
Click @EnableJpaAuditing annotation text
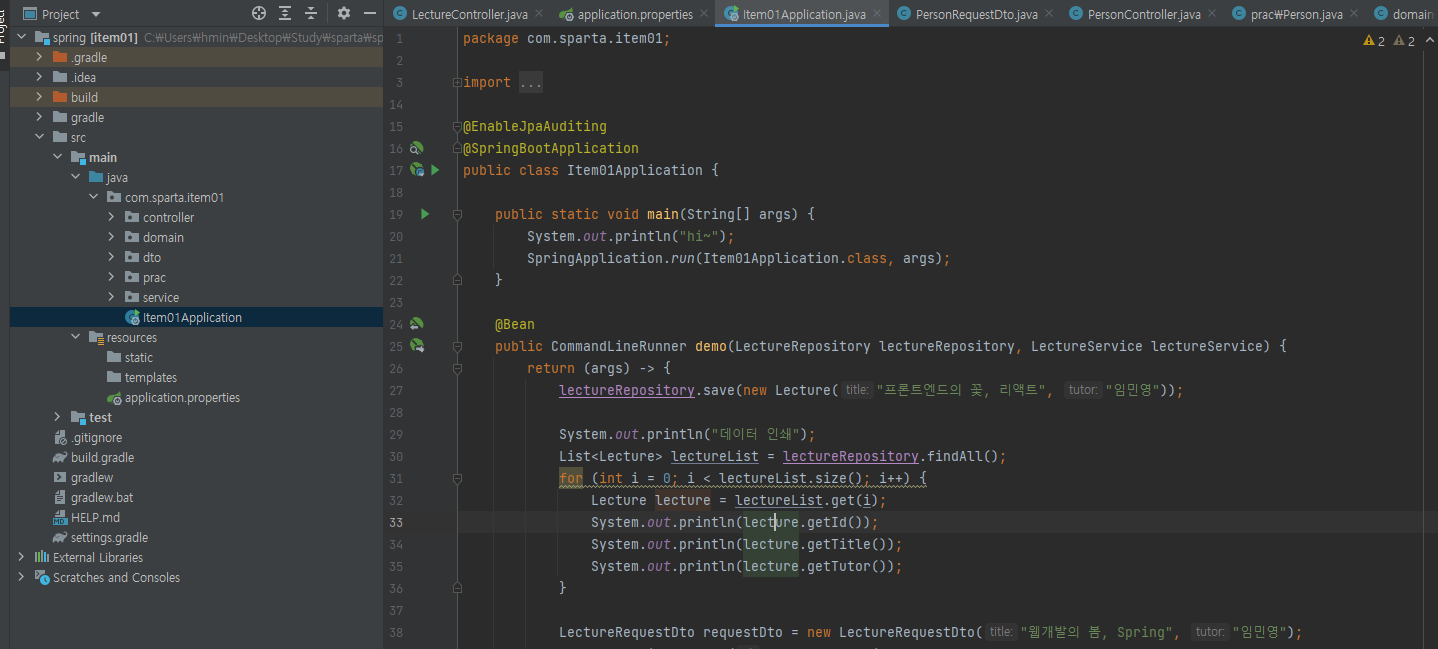tap(535, 126)
